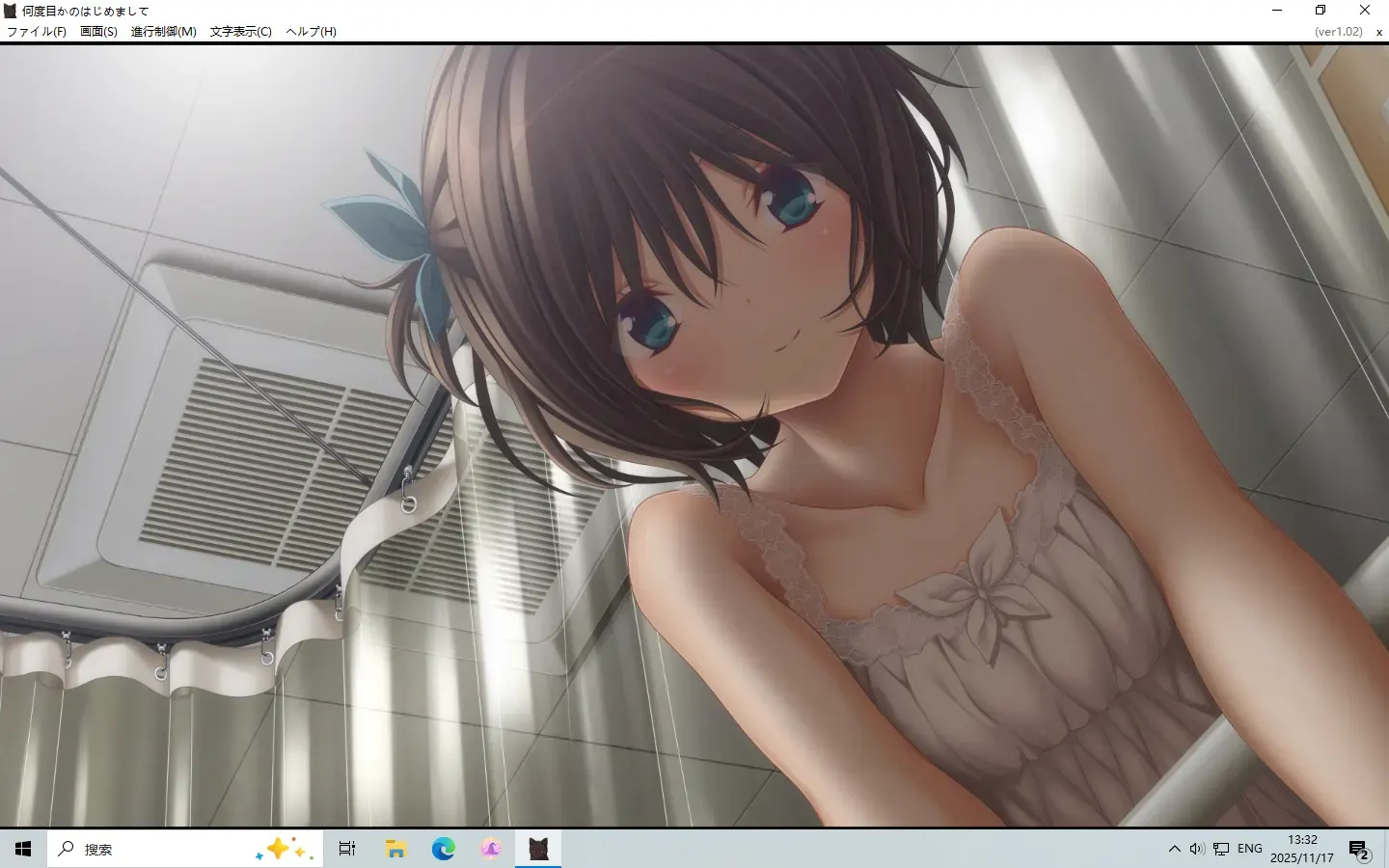Open the ファイル(F) menu

(x=37, y=32)
